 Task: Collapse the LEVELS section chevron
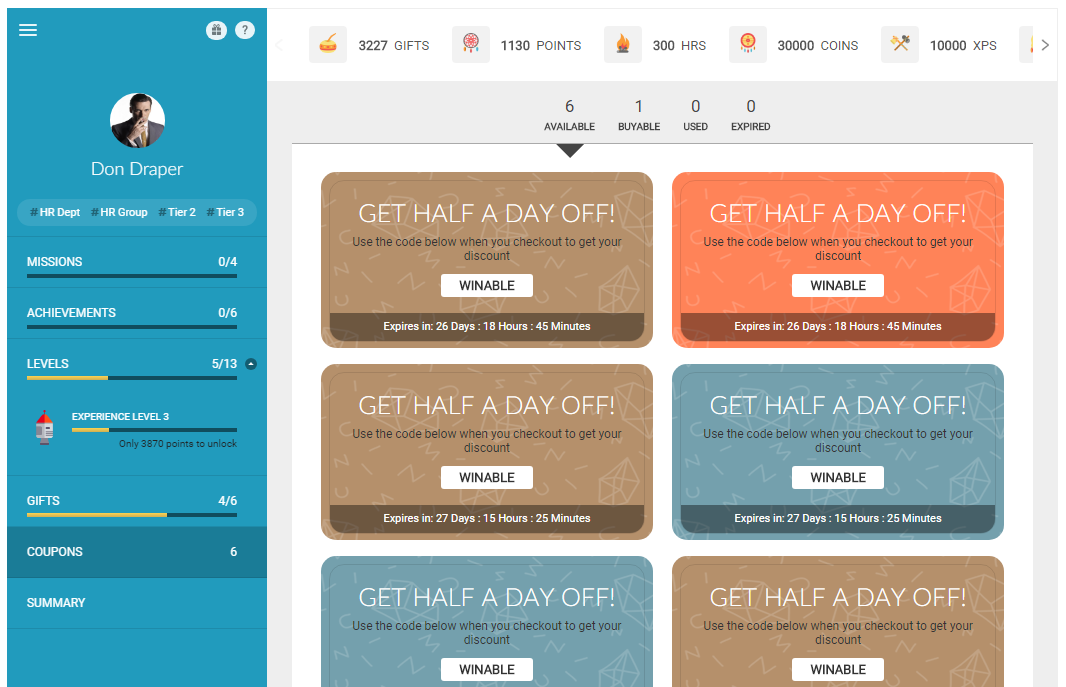point(251,364)
